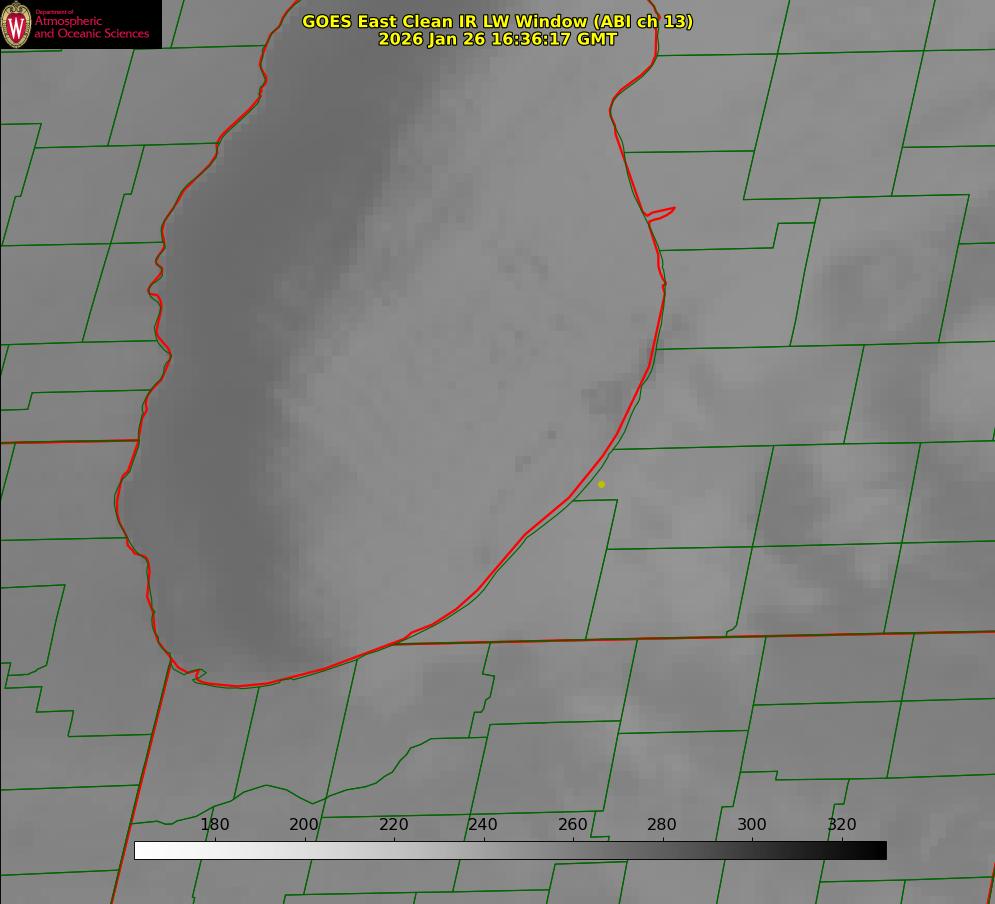Click the 300 colorbar label
This screenshot has height=904, width=995.
(752, 824)
